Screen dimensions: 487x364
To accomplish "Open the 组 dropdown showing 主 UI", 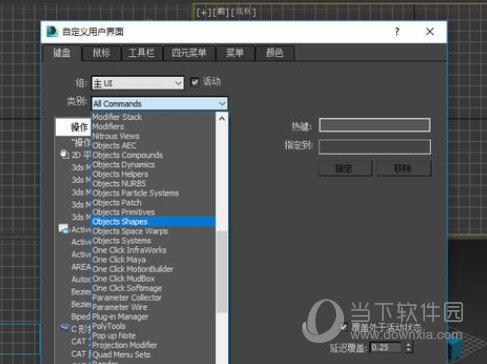I will (138, 83).
